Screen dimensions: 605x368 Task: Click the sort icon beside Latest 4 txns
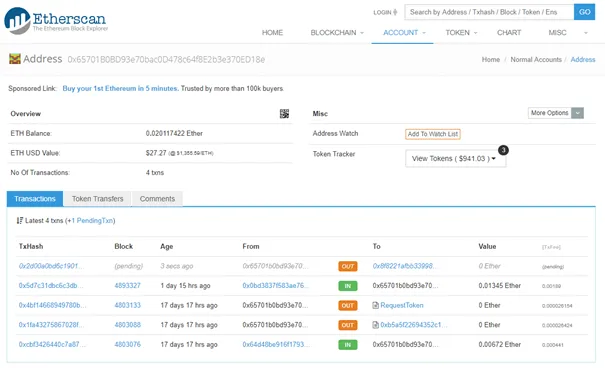[x=20, y=221]
